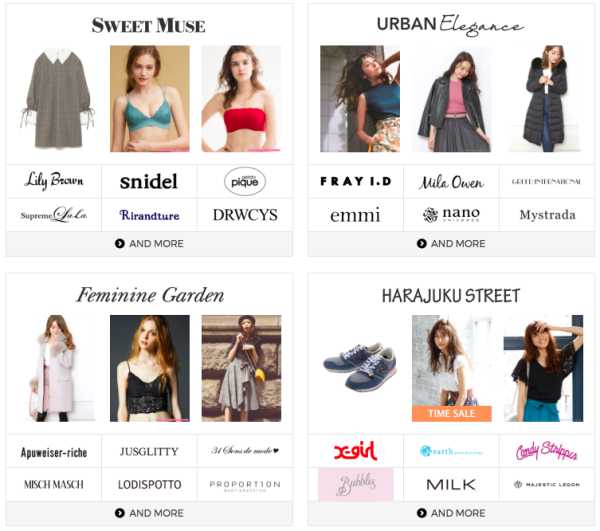Open the nano universe logo
Viewport: 600px width, 531px height.
[x=451, y=215]
